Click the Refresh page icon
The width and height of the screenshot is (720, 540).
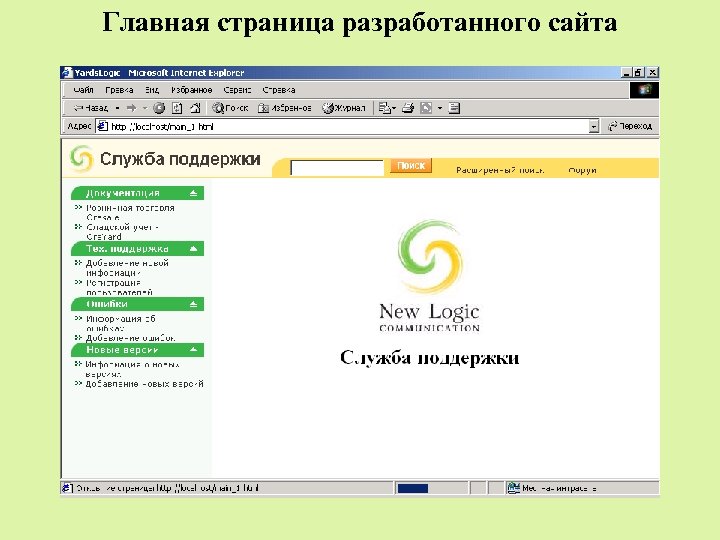pos(177,108)
